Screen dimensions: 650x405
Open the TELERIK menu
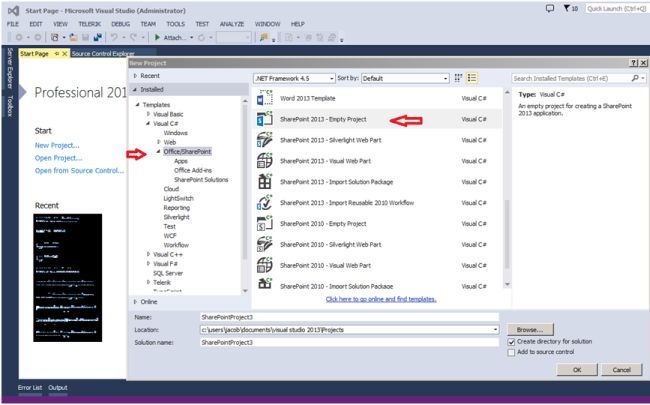(x=90, y=24)
